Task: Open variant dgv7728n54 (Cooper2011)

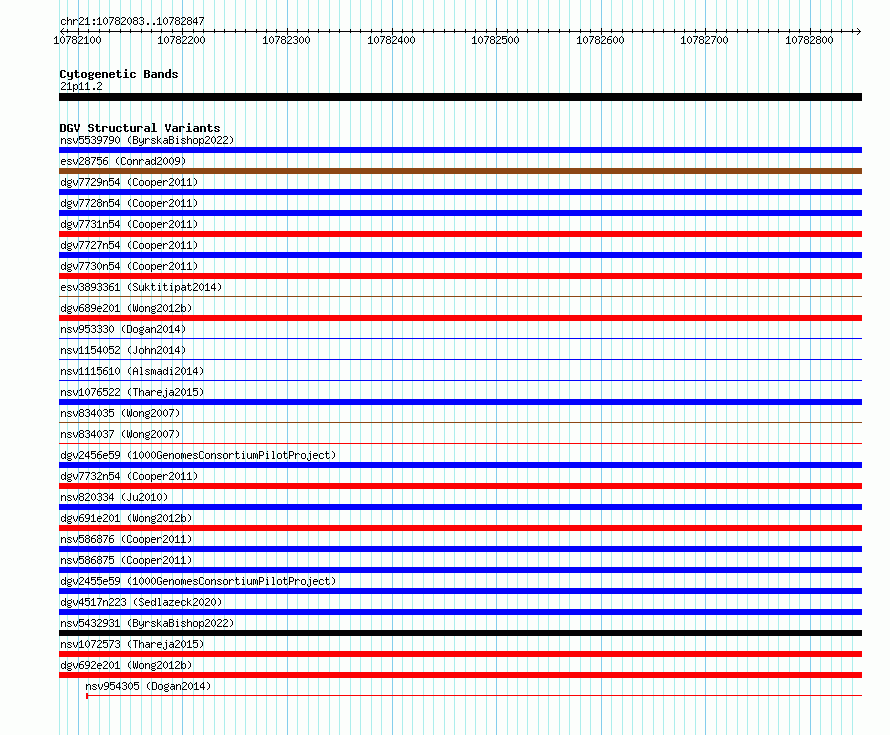Action: point(129,203)
